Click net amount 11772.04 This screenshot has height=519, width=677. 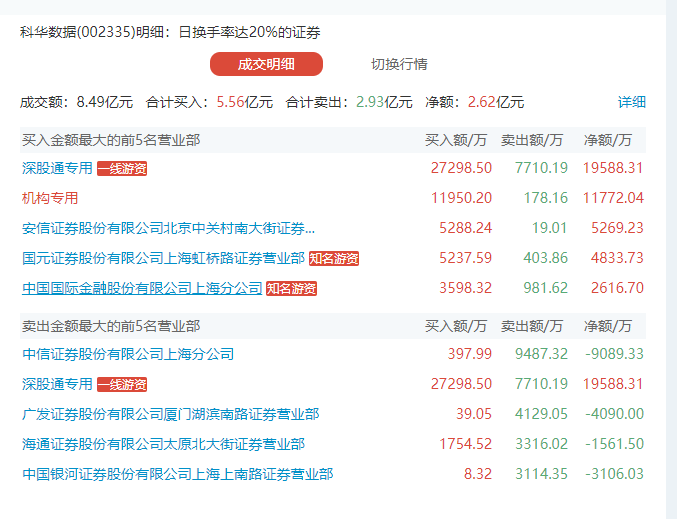pyautogui.click(x=613, y=198)
